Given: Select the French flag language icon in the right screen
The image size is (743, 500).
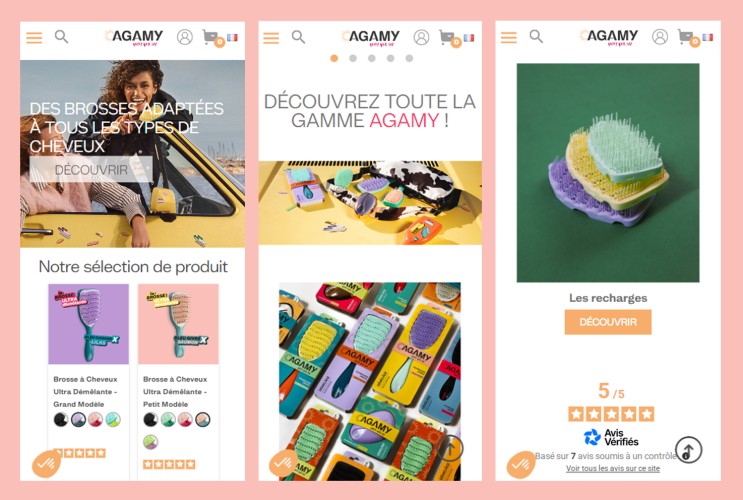Looking at the screenshot, I should [707, 37].
